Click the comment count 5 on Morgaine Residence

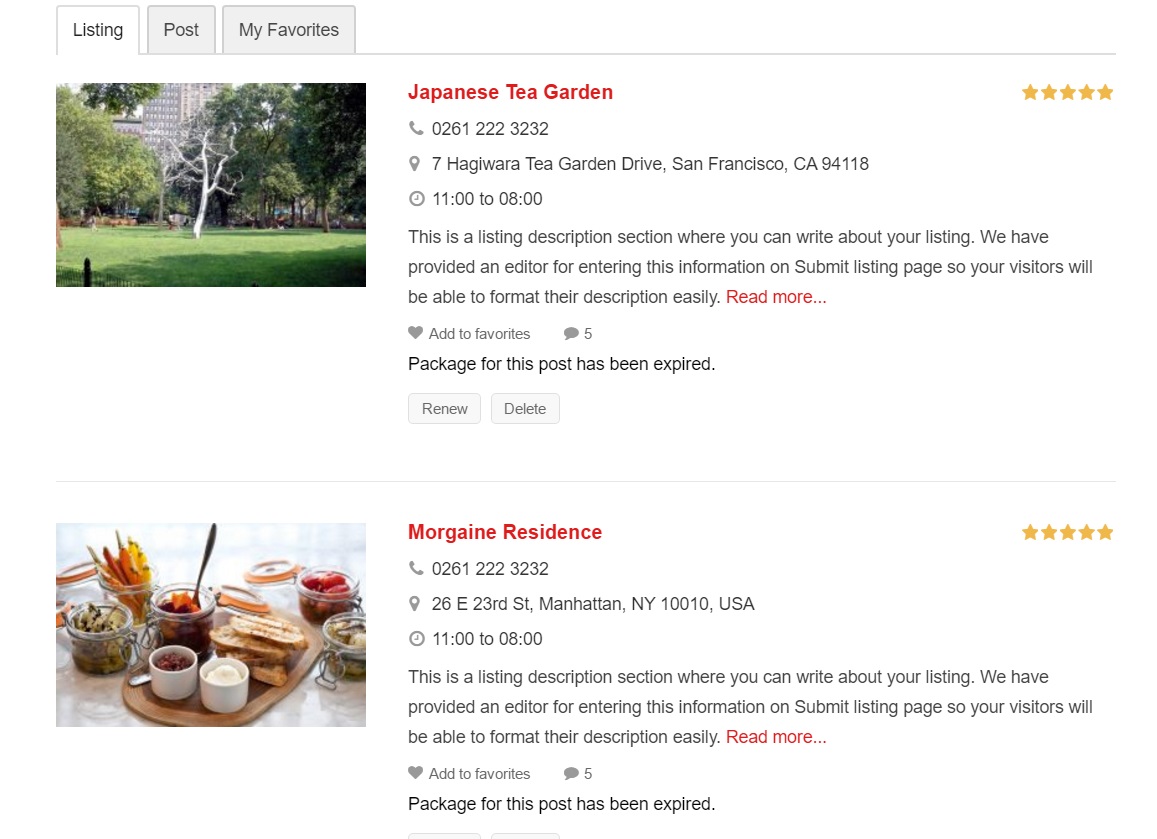pos(588,773)
